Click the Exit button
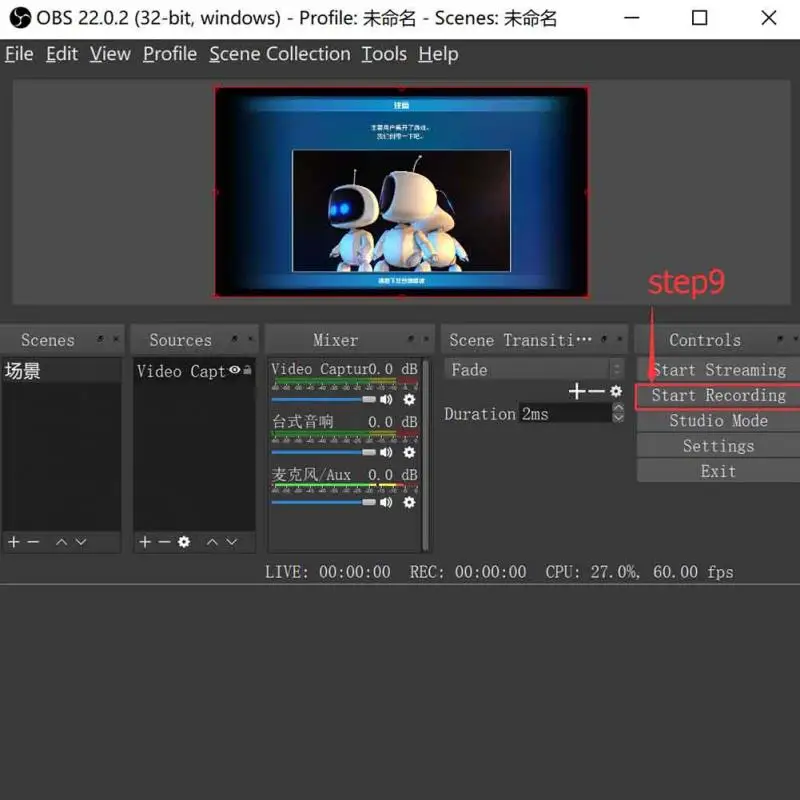The width and height of the screenshot is (800, 800). coord(718,471)
